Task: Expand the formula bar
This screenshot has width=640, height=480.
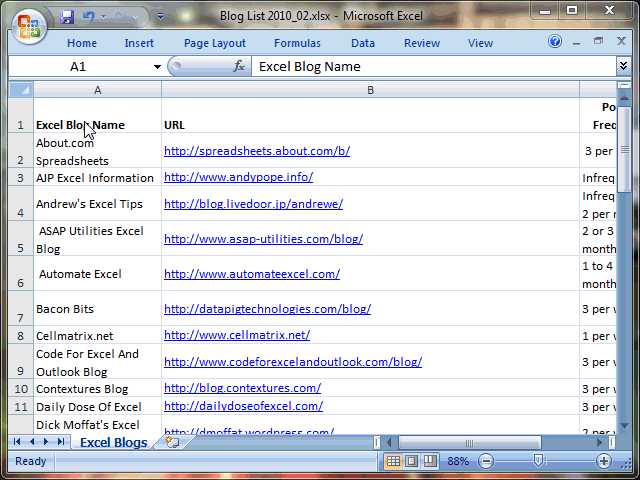Action: pos(623,66)
